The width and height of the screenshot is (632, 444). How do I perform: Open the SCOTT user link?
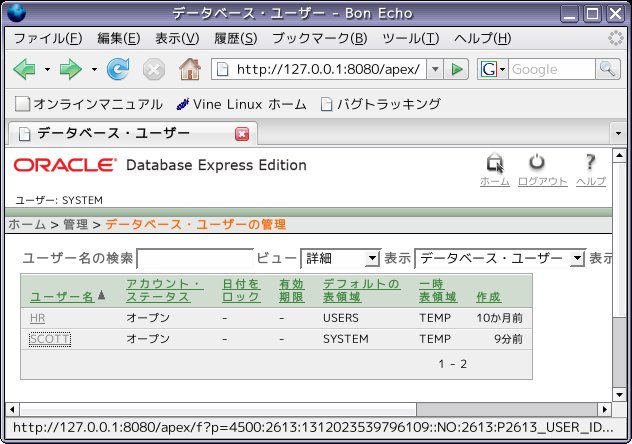50,339
